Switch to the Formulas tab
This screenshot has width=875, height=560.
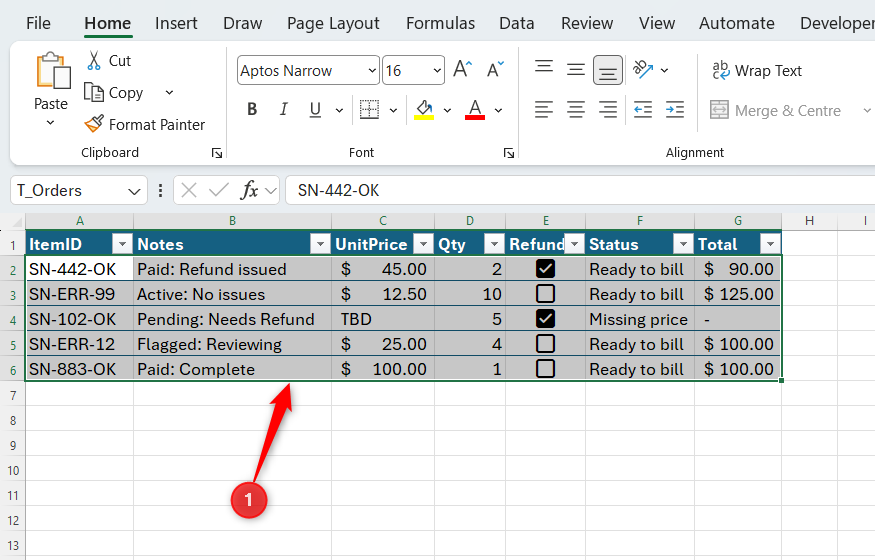(x=440, y=23)
